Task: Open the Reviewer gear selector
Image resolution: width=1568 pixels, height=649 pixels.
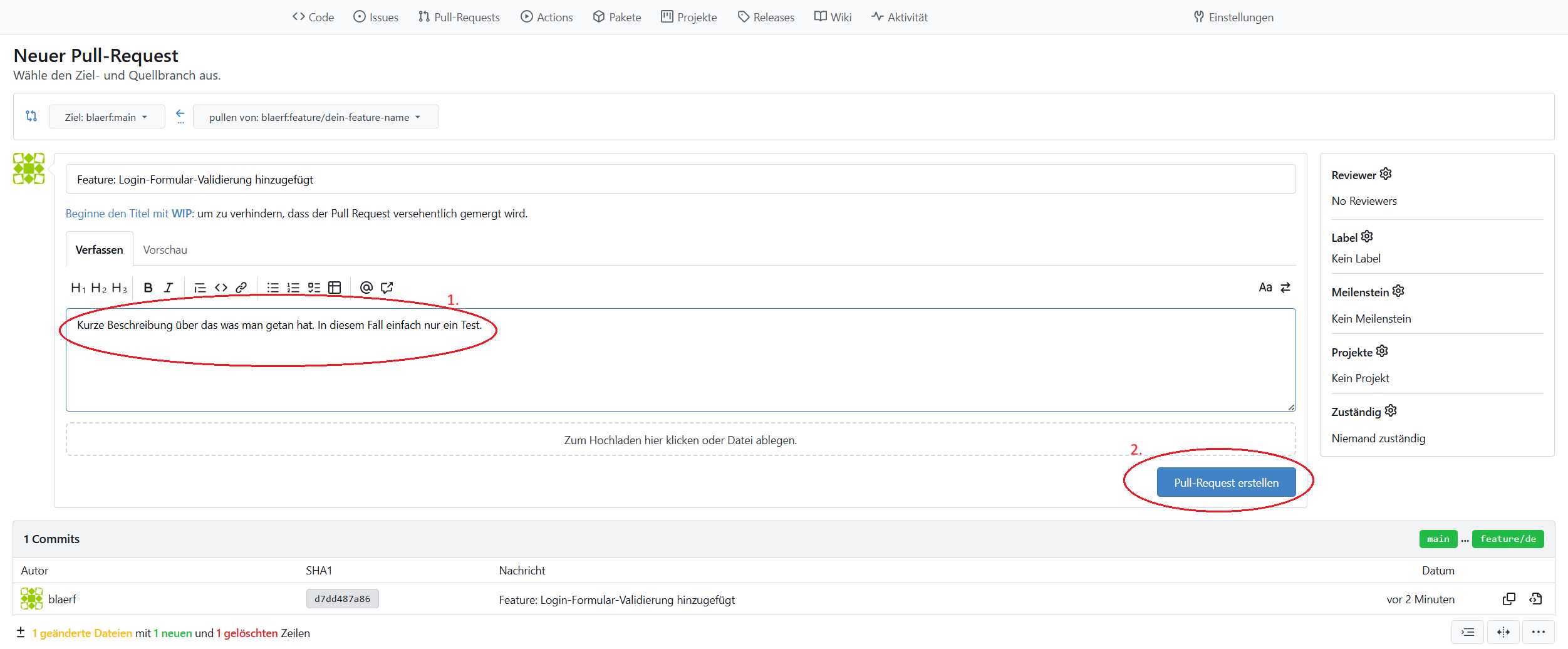Action: pyautogui.click(x=1386, y=174)
